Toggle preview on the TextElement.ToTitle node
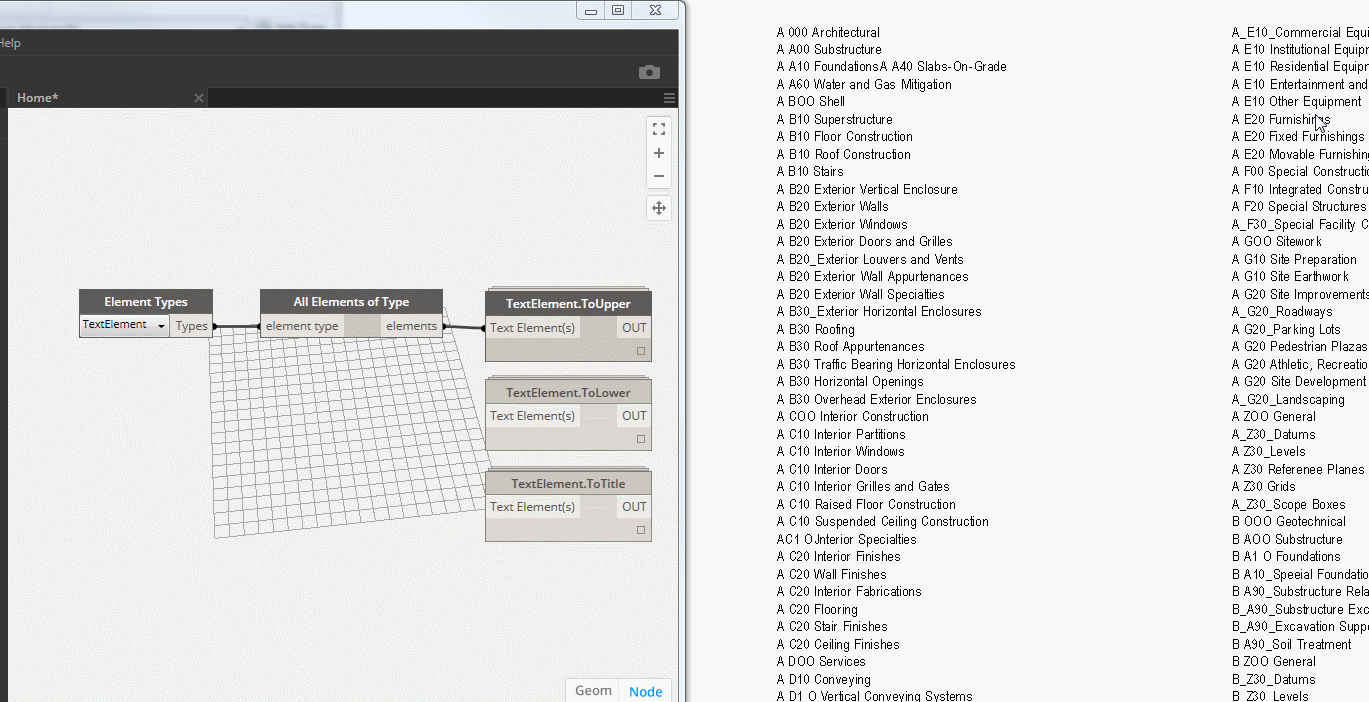 640,530
